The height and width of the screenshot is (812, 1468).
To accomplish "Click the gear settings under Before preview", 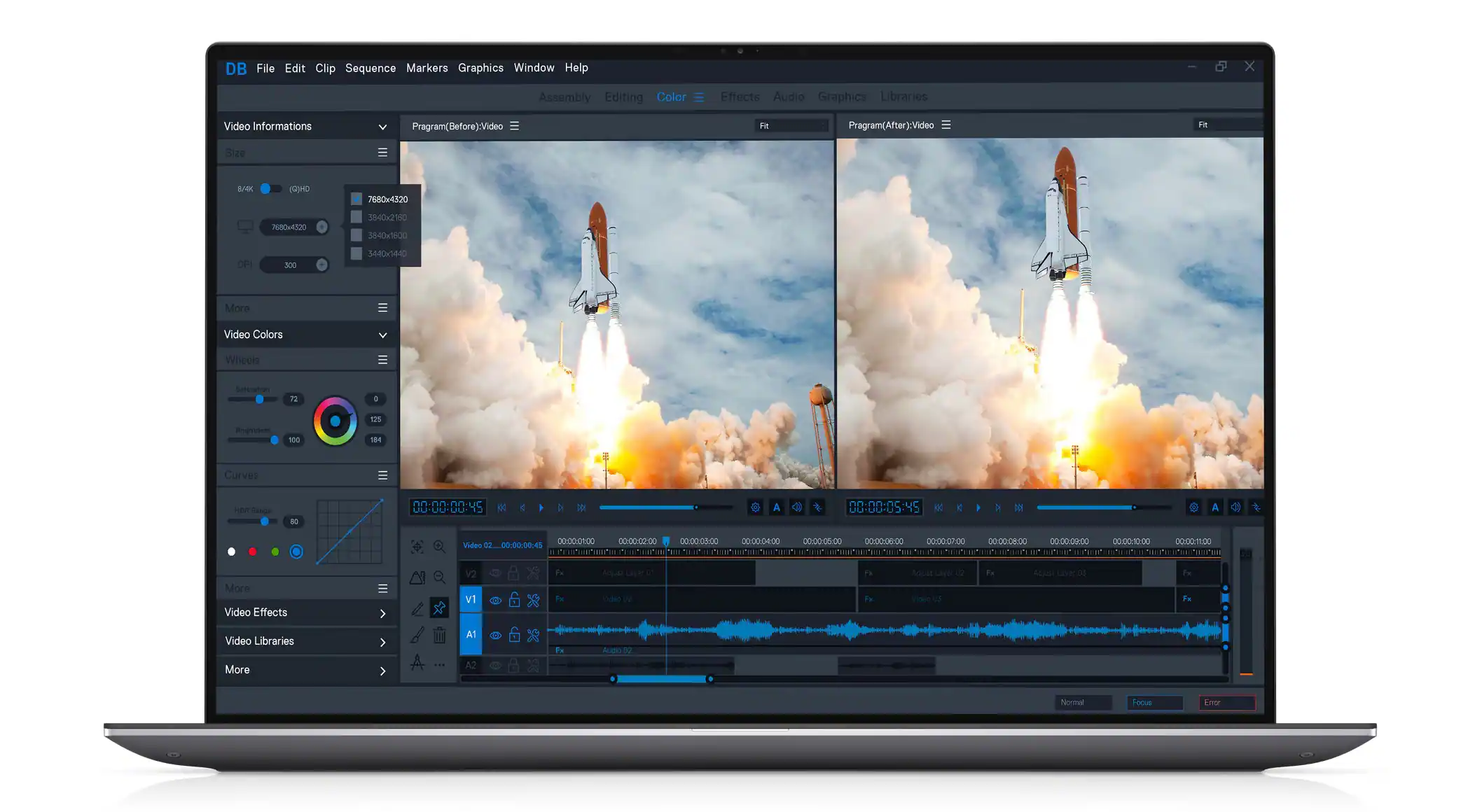I will coord(755,507).
